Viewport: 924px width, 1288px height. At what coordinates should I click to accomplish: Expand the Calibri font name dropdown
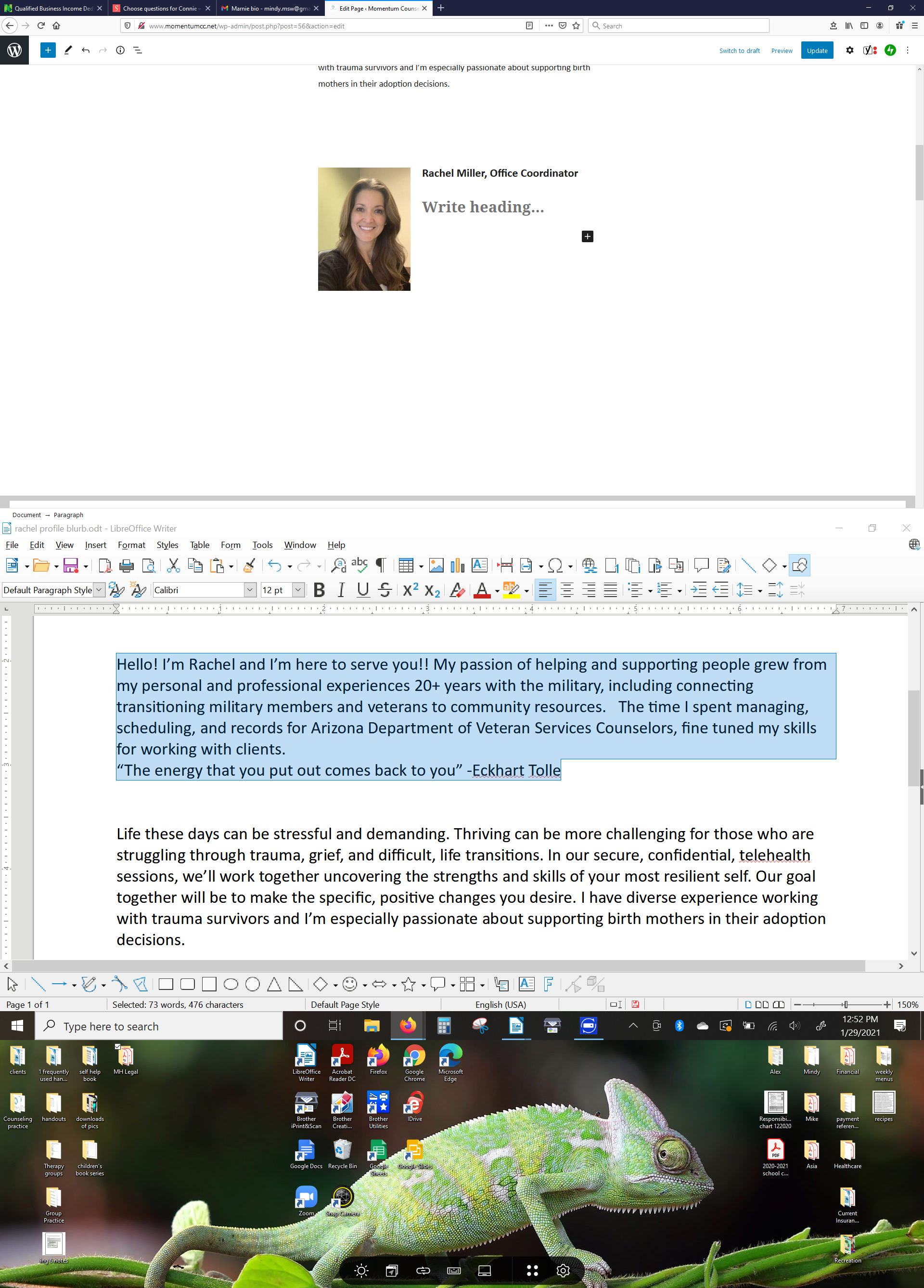click(x=250, y=590)
